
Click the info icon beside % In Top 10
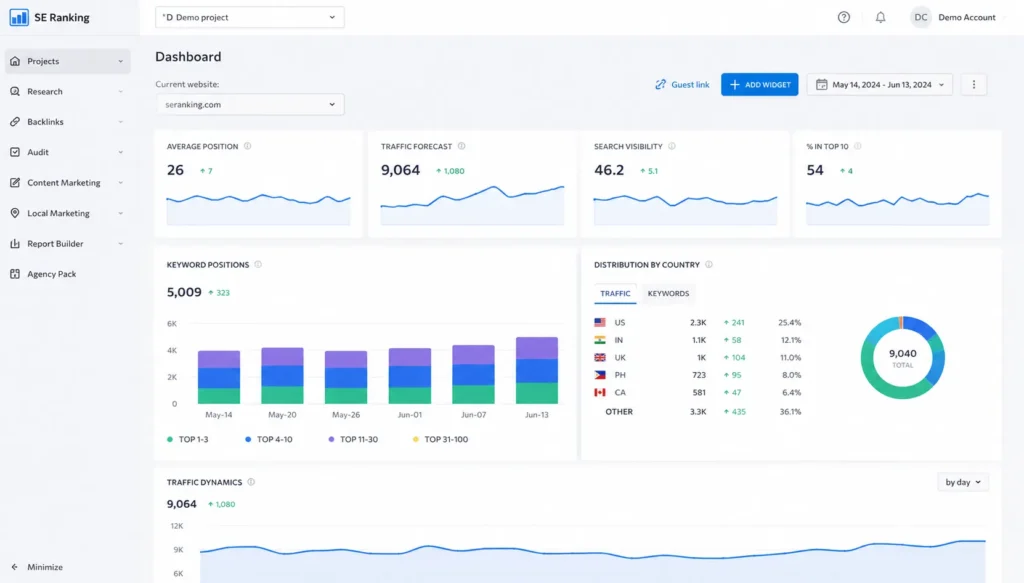coord(858,146)
